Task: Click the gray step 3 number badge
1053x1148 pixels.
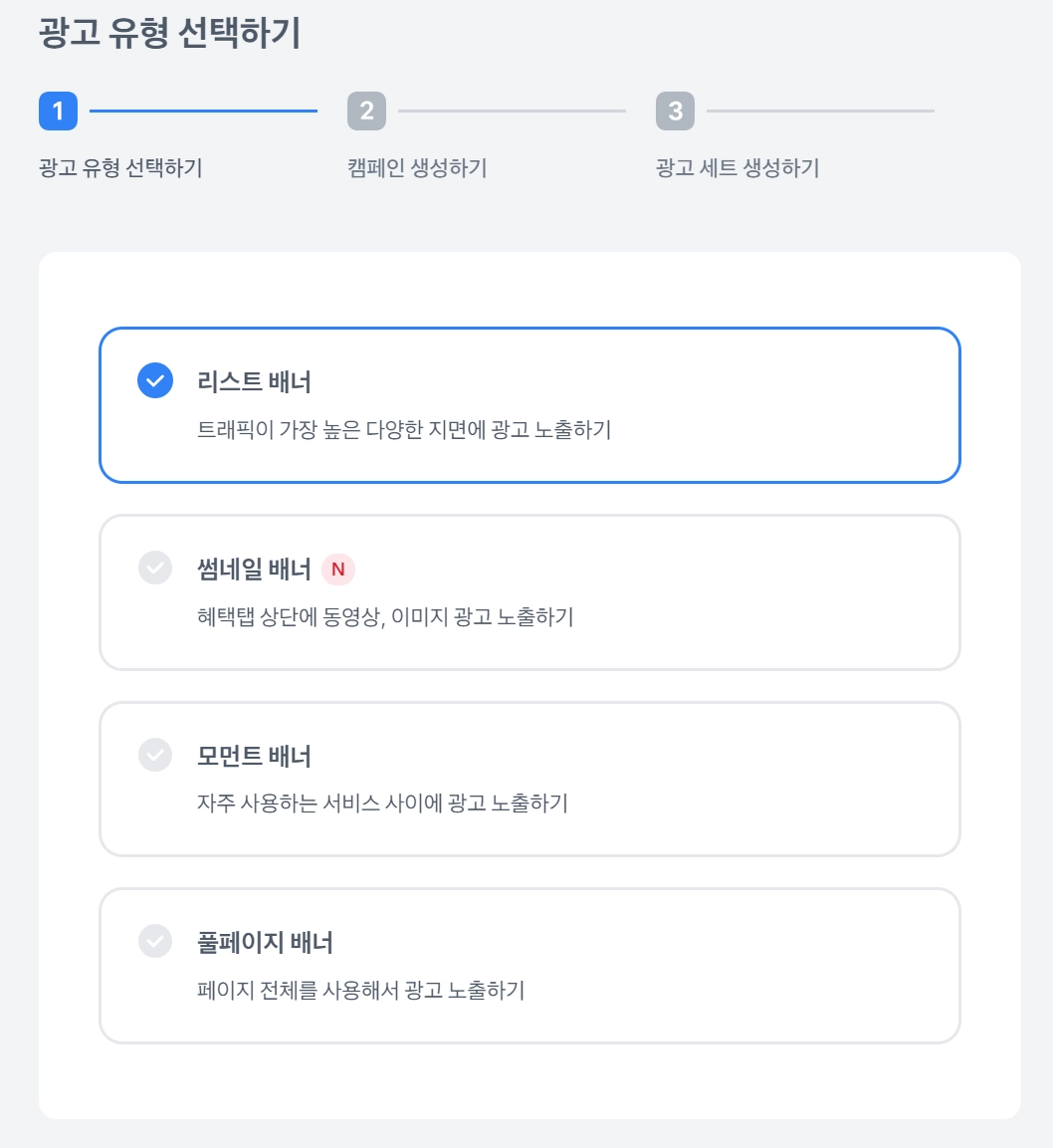Action: pyautogui.click(x=675, y=111)
